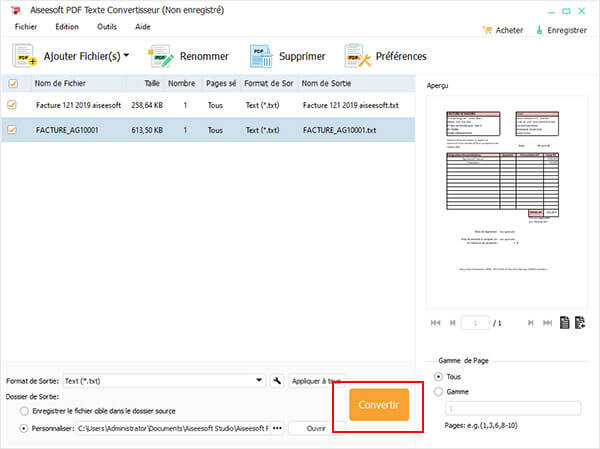Click the Renommer toolbar icon

(161, 56)
